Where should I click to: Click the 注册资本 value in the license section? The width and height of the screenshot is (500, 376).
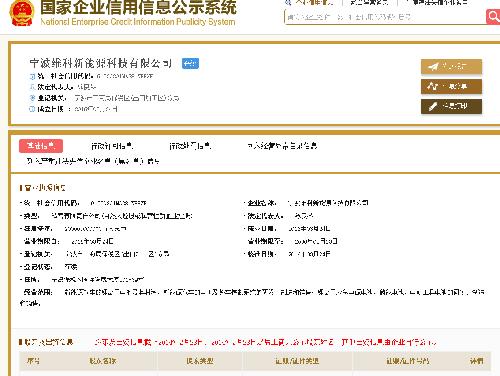[x=95, y=229]
